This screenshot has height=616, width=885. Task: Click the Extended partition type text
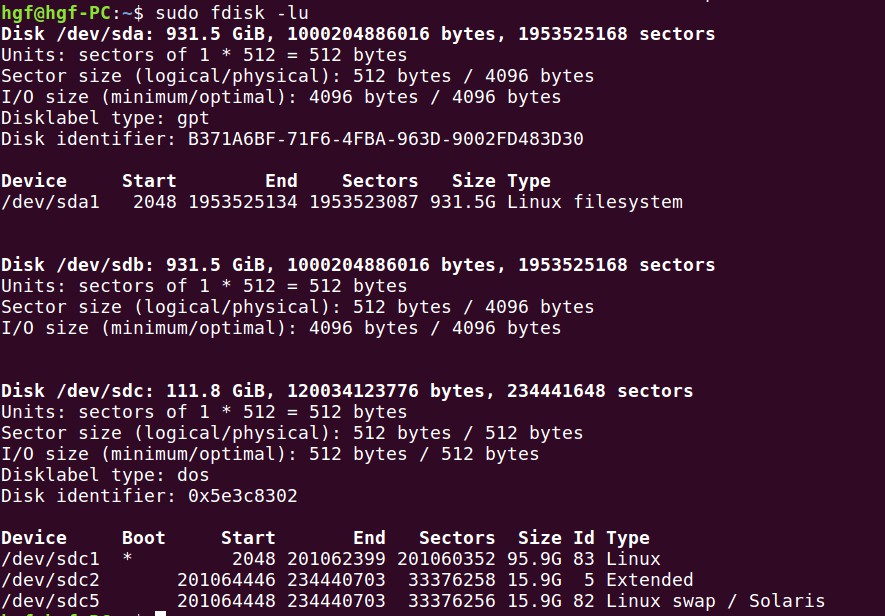click(649, 580)
